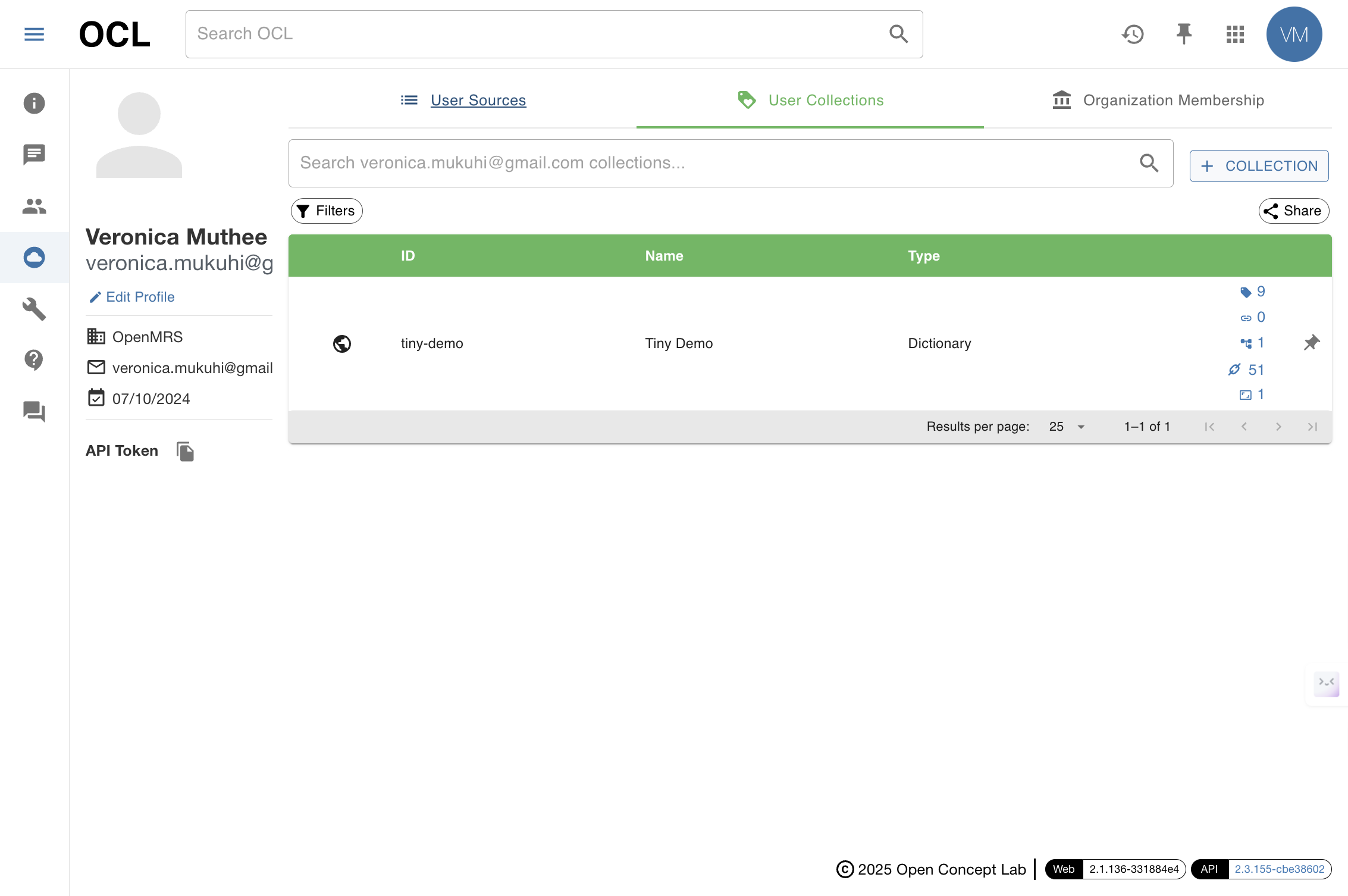1348x896 pixels.
Task: Open the help question mark icon
Action: click(34, 360)
